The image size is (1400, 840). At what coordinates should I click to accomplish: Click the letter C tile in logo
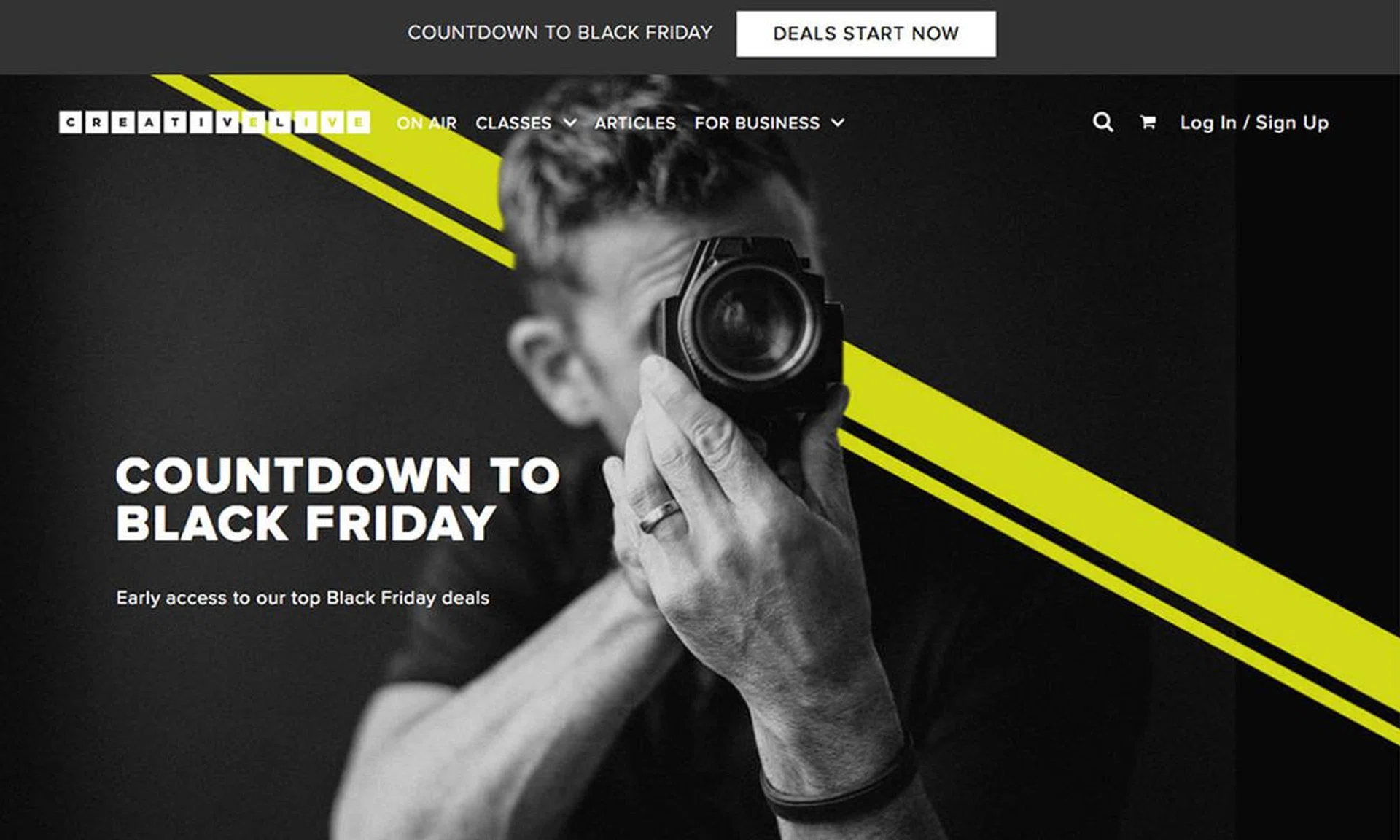pyautogui.click(x=70, y=122)
